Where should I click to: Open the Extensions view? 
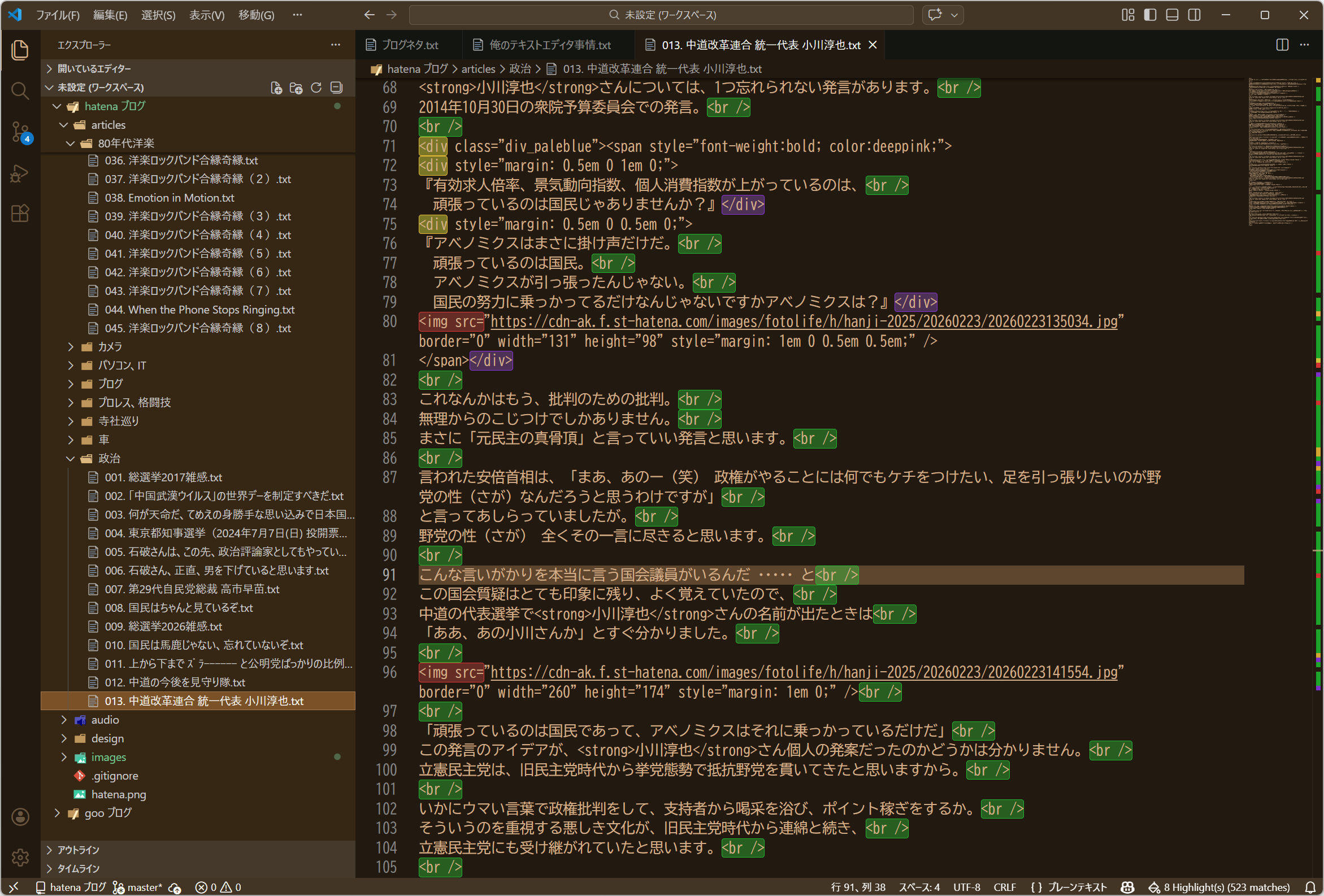point(20,214)
